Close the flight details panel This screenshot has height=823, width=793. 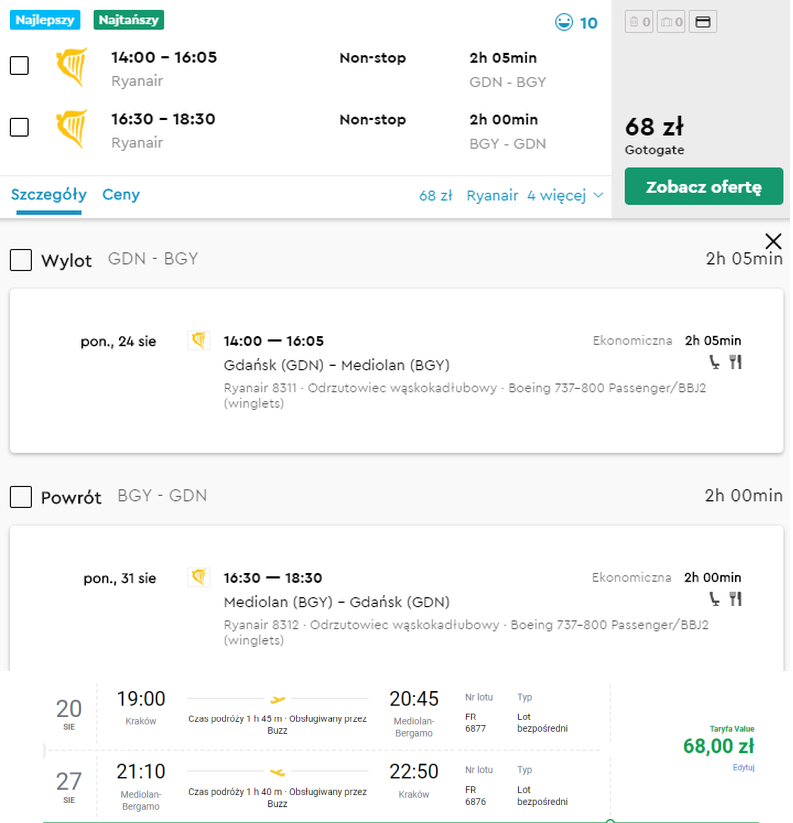[773, 241]
